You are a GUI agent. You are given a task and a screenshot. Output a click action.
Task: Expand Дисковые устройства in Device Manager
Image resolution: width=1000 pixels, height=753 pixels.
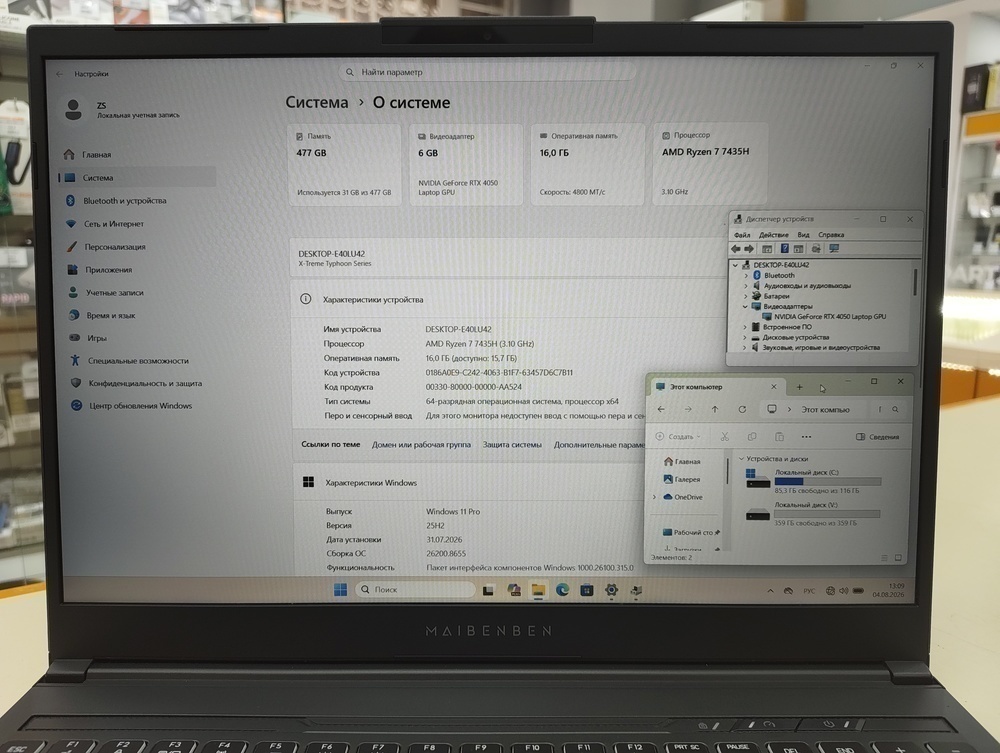tap(745, 337)
